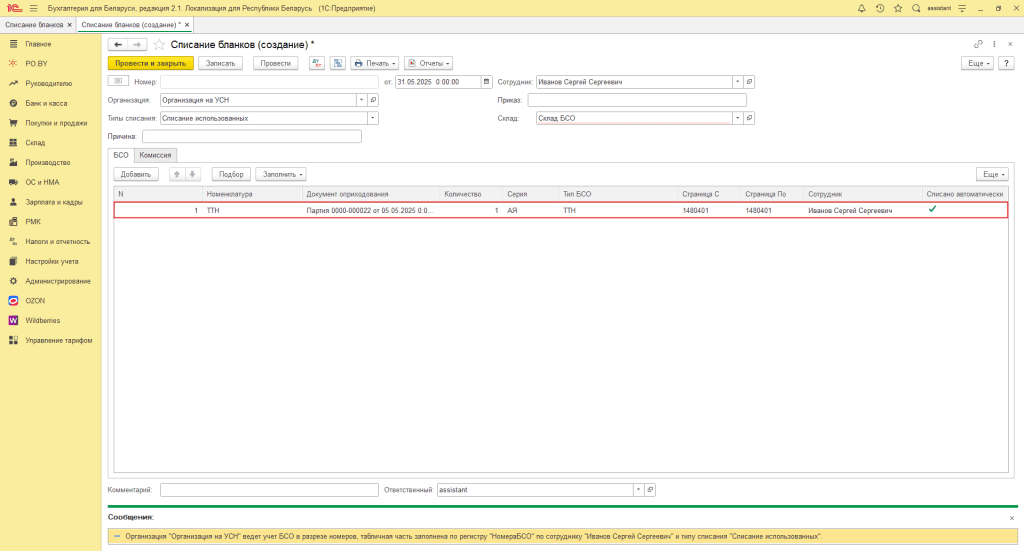Click the Подбор button

click(x=231, y=174)
